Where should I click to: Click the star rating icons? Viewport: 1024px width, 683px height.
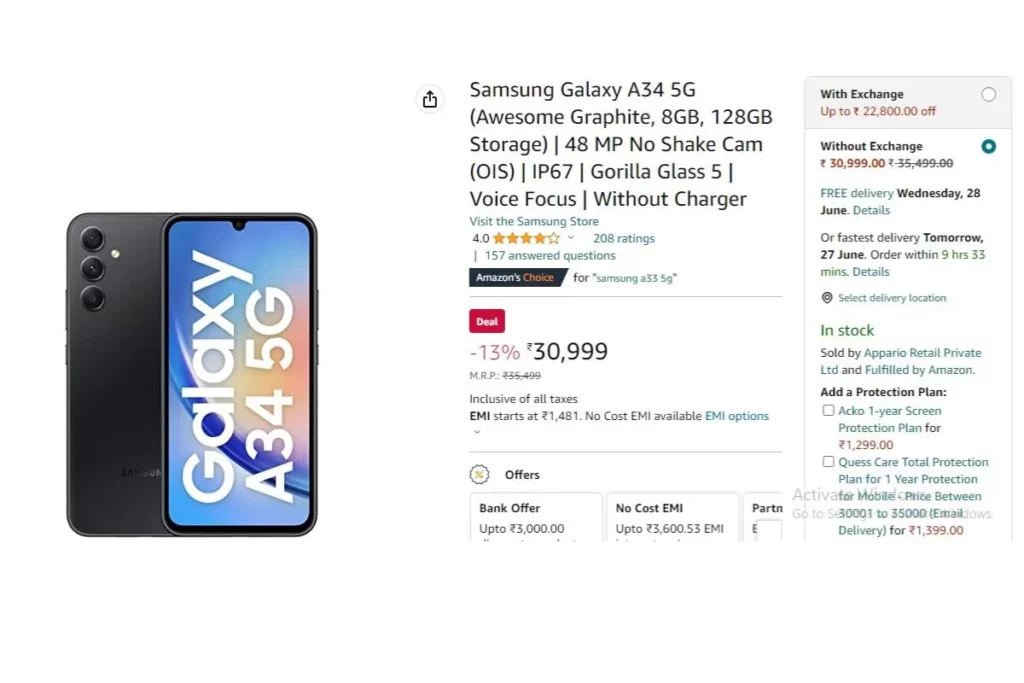(x=526, y=238)
